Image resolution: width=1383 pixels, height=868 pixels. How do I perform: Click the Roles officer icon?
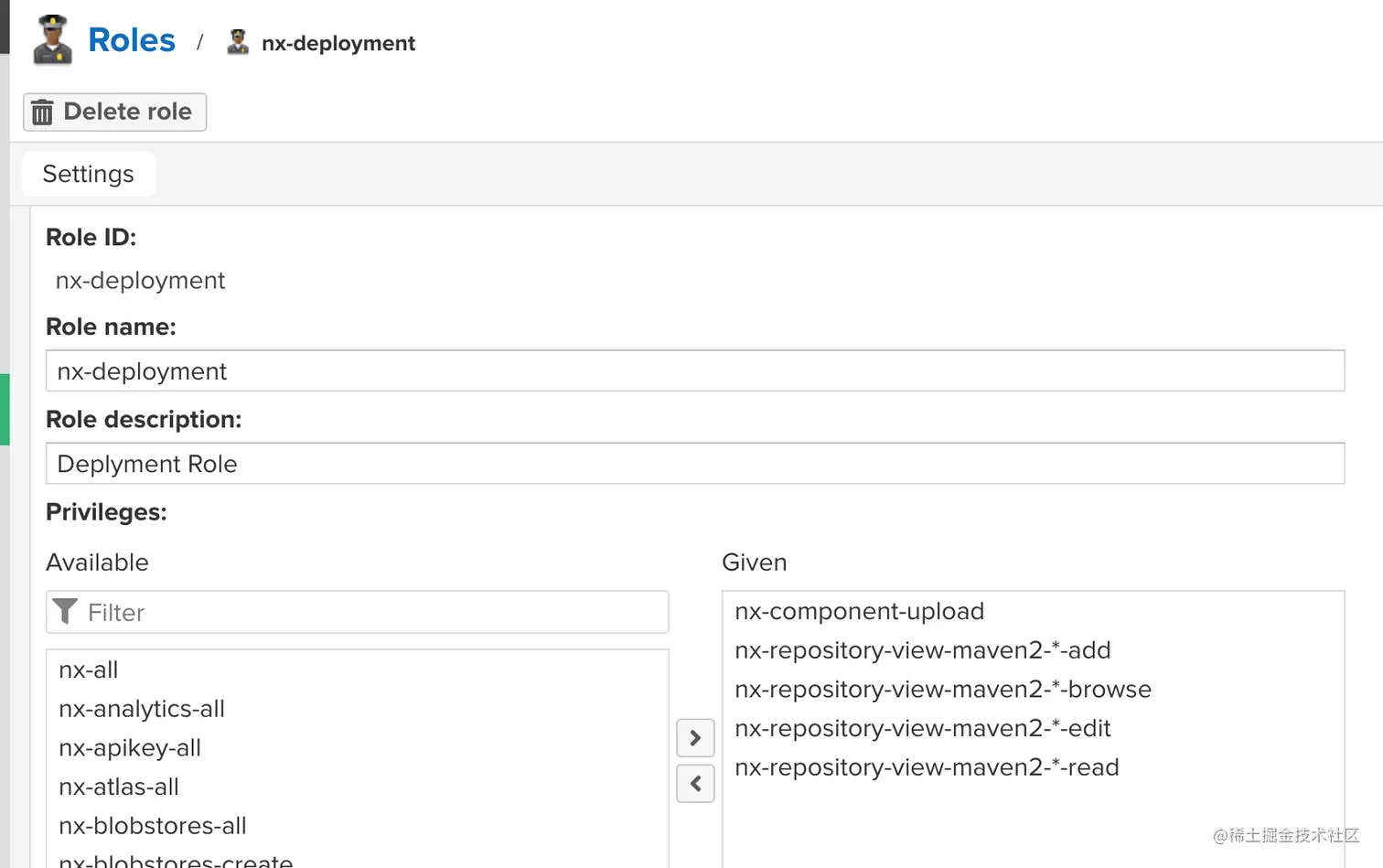point(52,40)
